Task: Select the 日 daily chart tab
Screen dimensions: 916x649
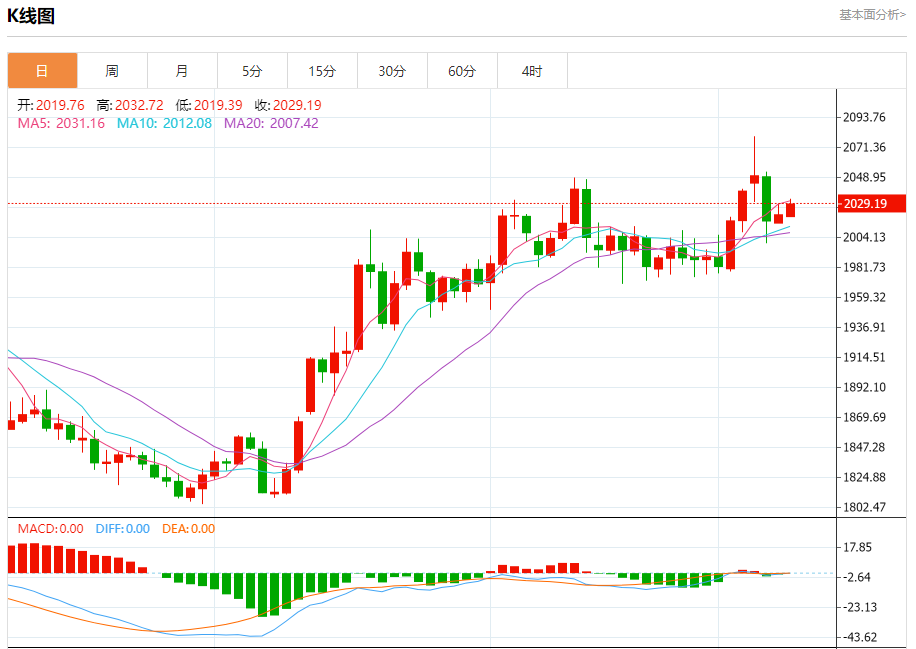Action: click(x=42, y=71)
